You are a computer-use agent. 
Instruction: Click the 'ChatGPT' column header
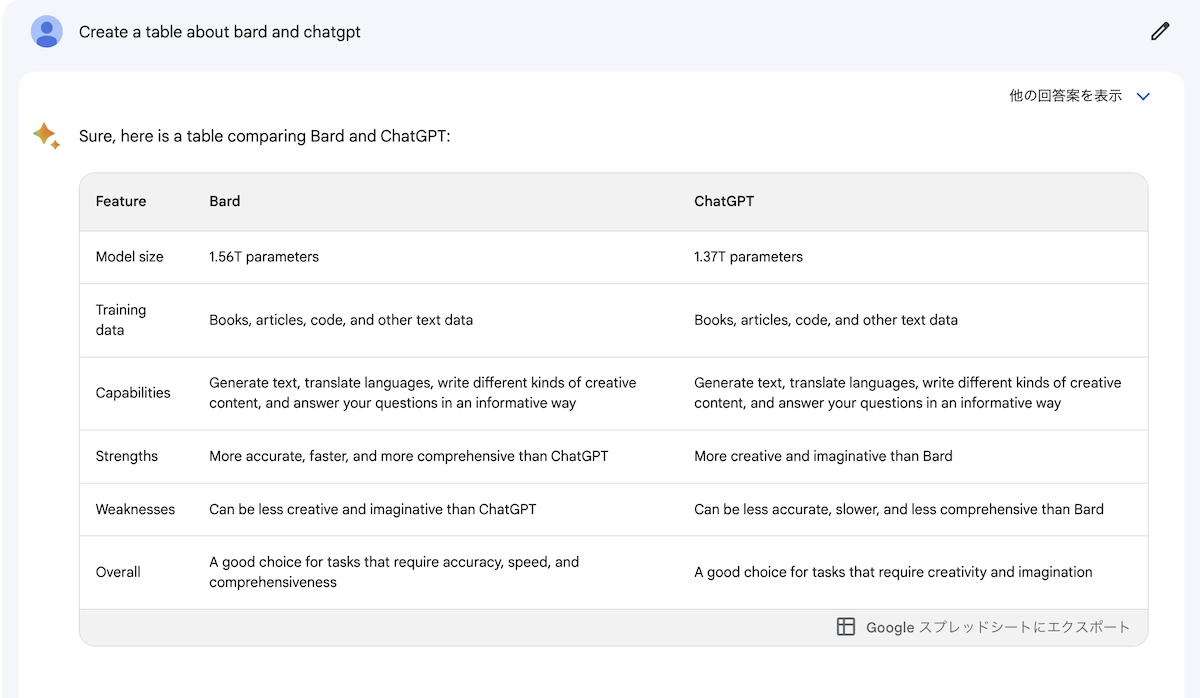724,201
